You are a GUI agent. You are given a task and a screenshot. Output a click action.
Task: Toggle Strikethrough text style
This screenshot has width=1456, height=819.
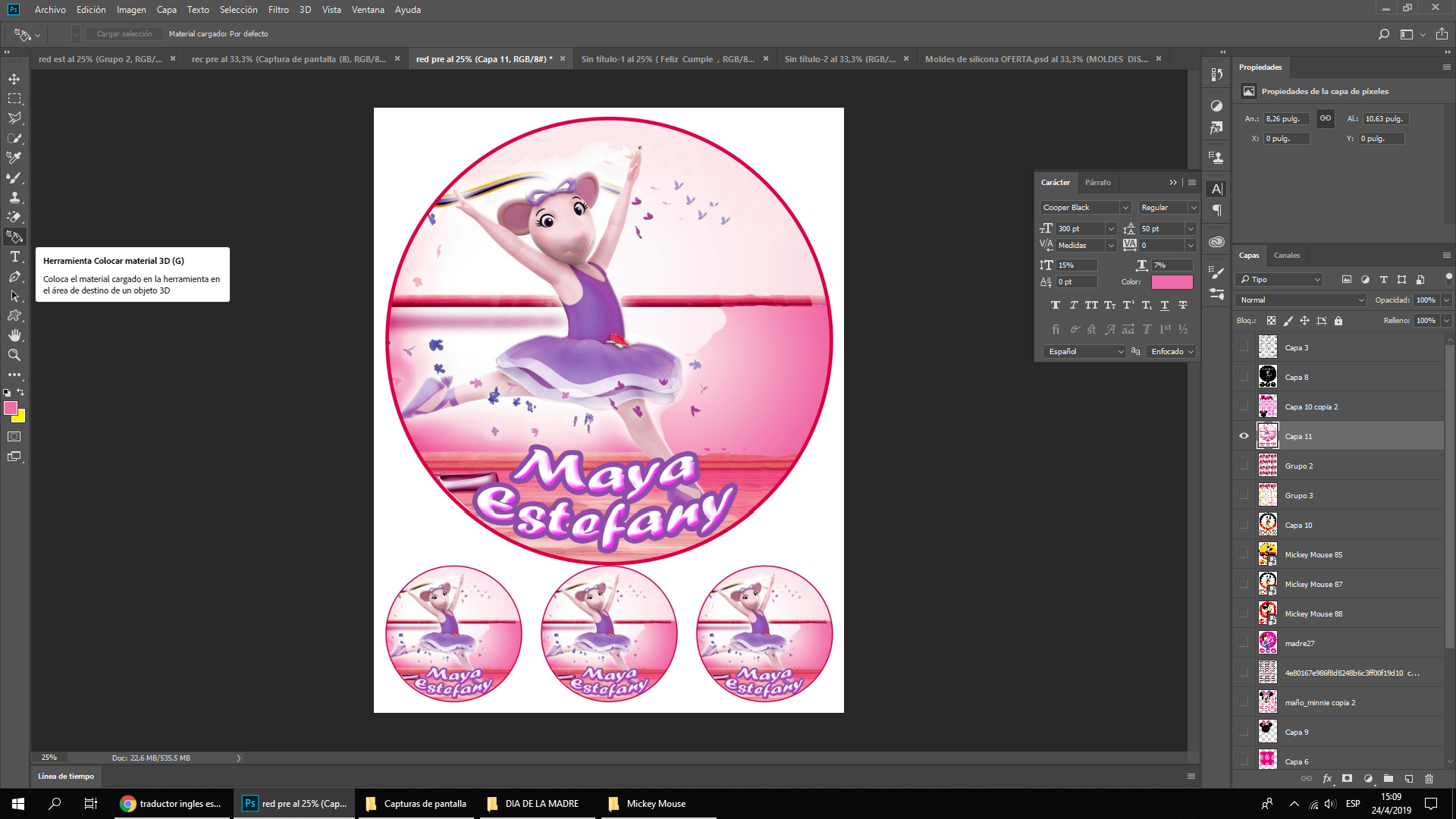point(1183,305)
